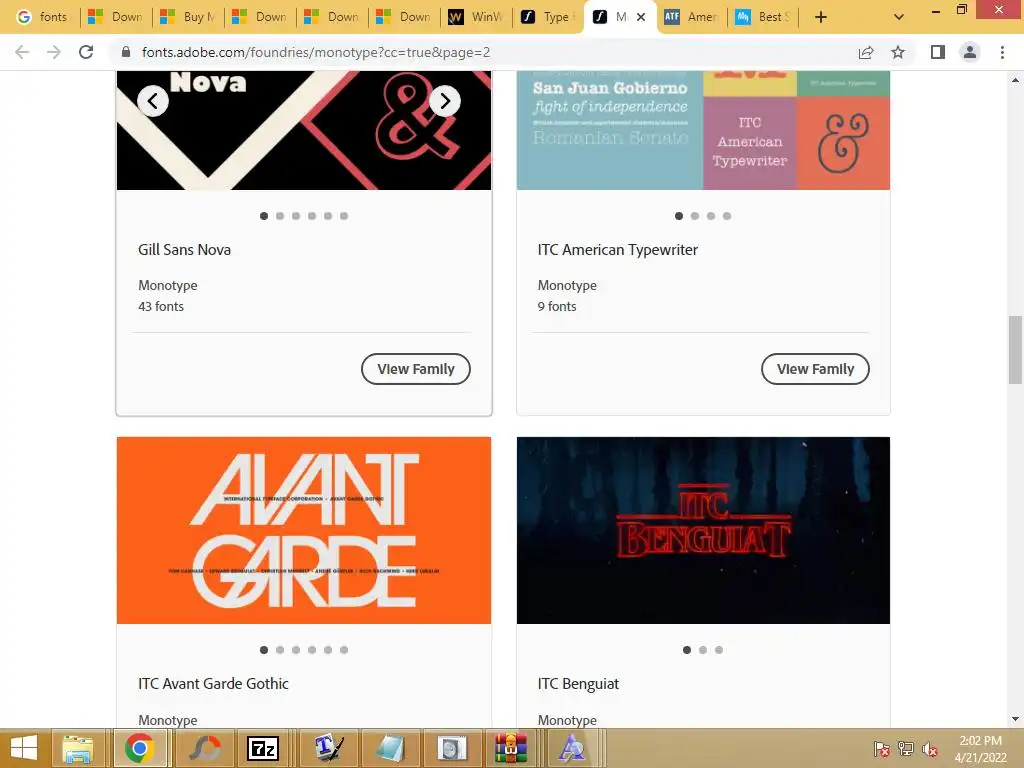1024x768 pixels.
Task: Switch to the Google fonts tab
Action: pyautogui.click(x=42, y=17)
